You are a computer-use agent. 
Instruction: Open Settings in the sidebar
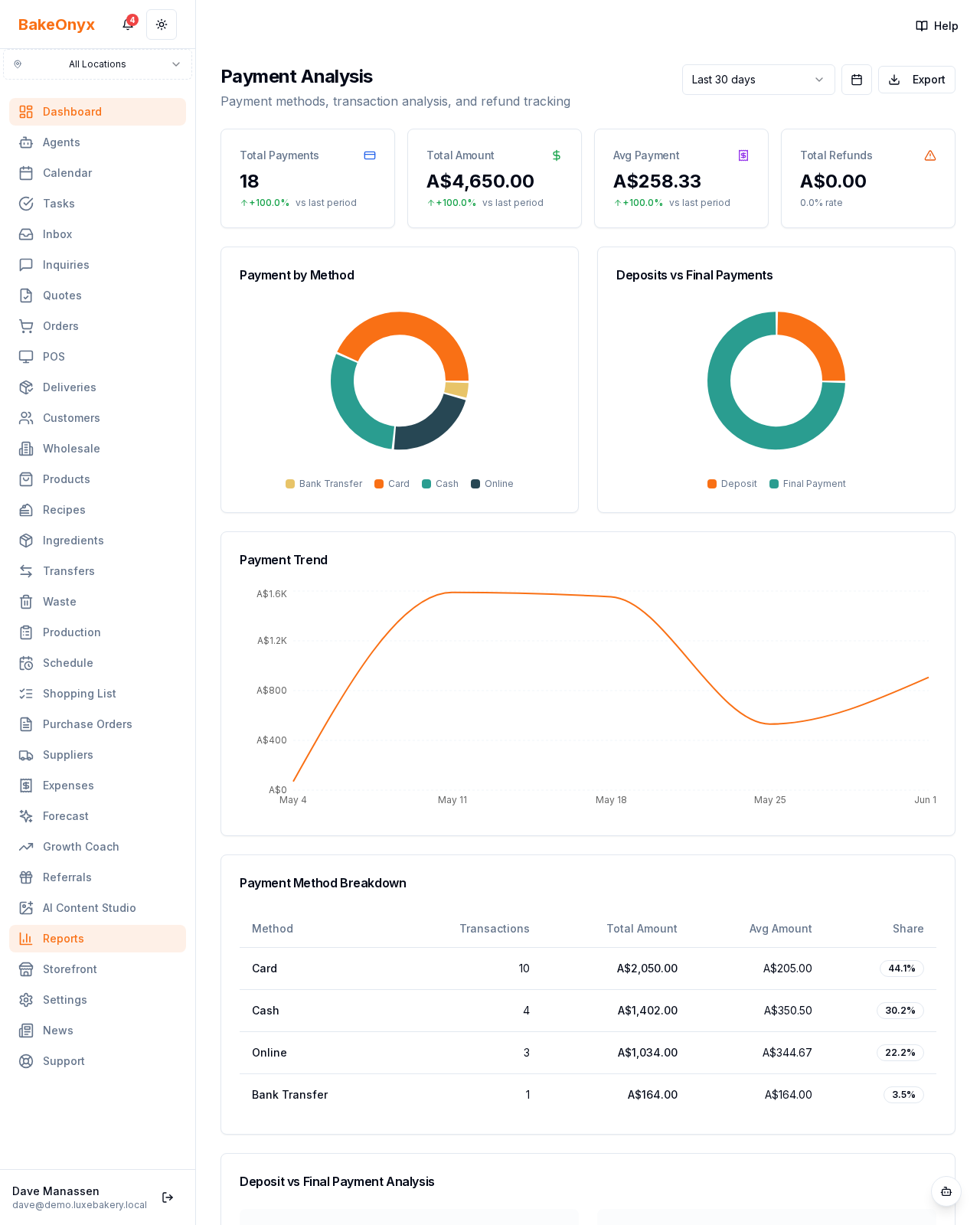97,1000
